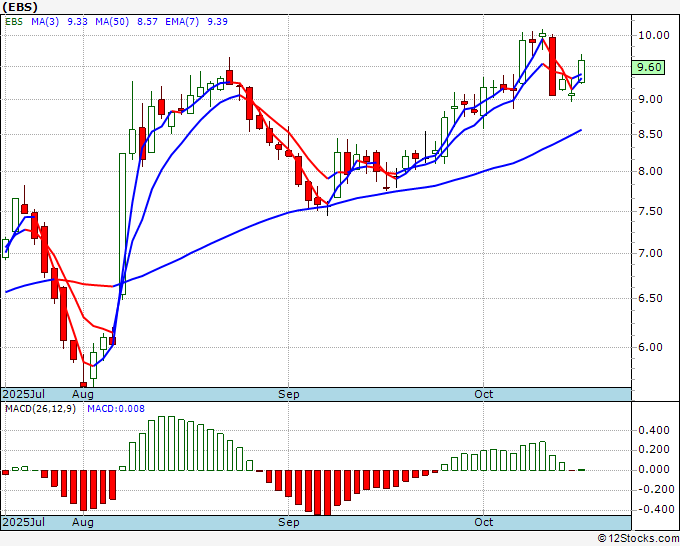Click the MACD(26,12,9) indicator label
This screenshot has height=546, width=680.
(x=40, y=409)
